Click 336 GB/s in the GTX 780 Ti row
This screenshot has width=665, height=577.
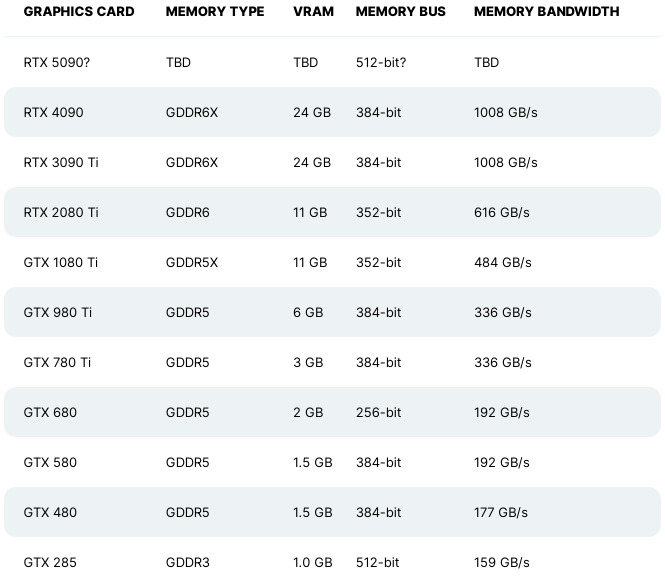coord(503,362)
